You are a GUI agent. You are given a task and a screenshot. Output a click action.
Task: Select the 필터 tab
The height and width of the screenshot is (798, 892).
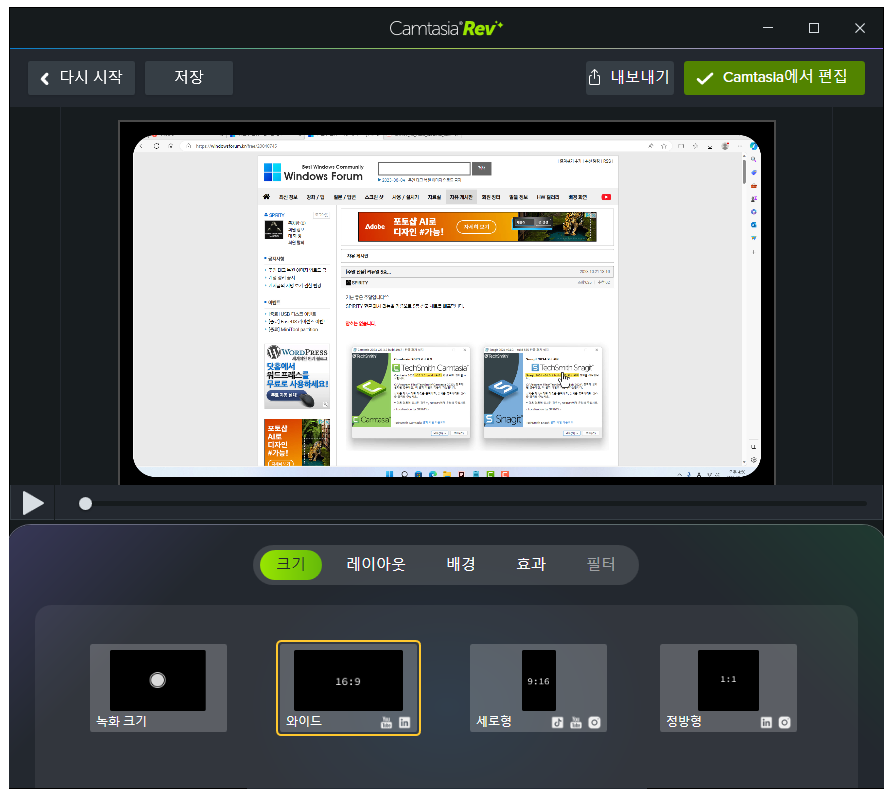[x=601, y=564]
